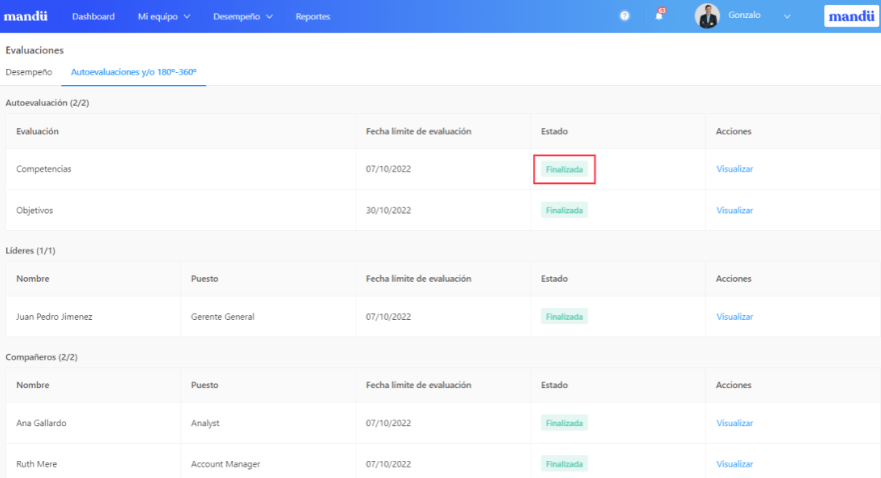The height and width of the screenshot is (478, 881).
Task: Switch to the Desempeño evaluations tab
Action: 29,72
